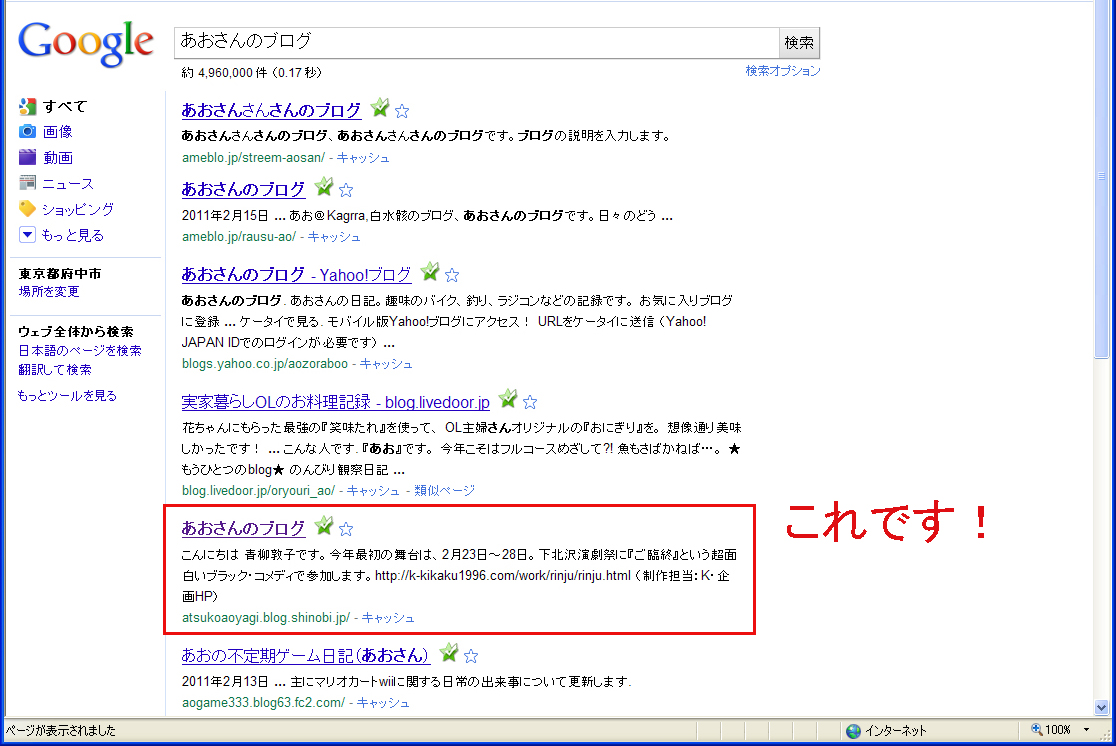Screen dimensions: 1116x746
Task: Click the scrollbar down arrow
Action: [1101, 708]
